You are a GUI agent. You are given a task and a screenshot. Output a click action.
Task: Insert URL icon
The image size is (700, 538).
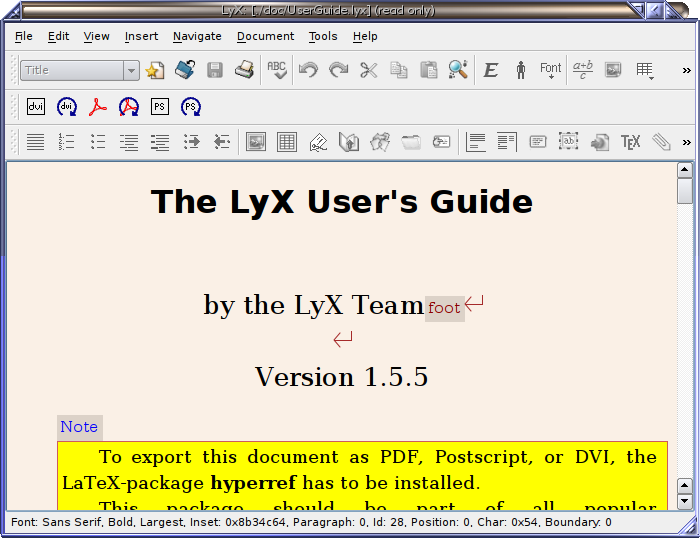point(600,142)
